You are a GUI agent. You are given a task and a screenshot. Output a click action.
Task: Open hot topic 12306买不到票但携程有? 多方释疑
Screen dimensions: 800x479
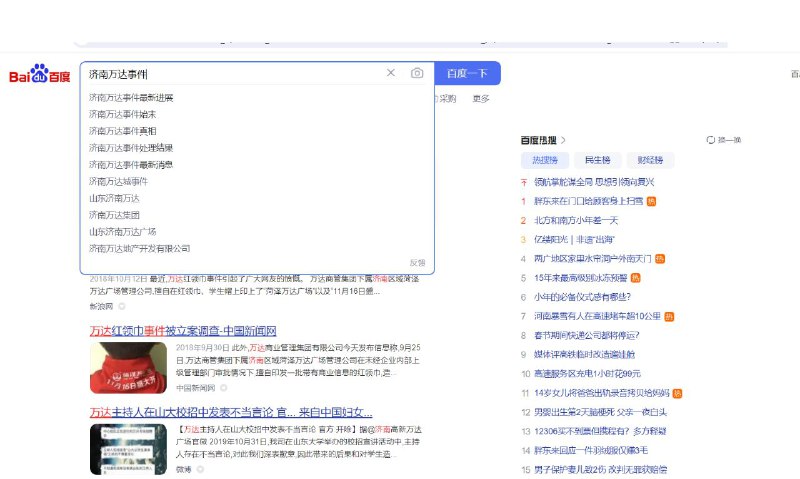coord(600,432)
